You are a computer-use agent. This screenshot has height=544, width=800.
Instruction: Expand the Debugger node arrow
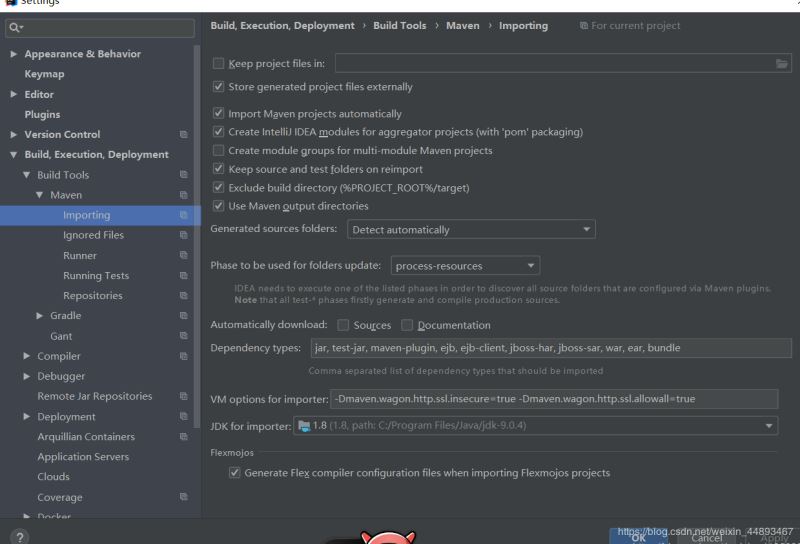(27, 376)
